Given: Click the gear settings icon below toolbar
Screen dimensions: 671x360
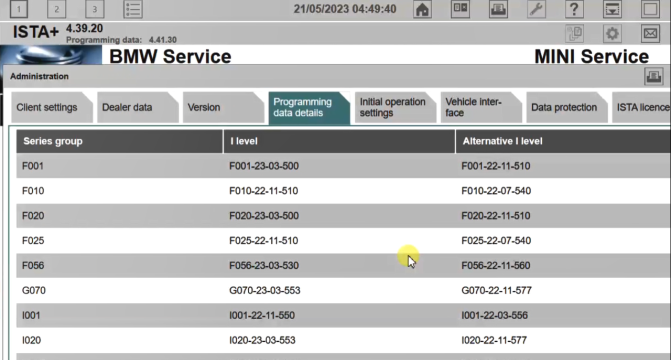Looking at the screenshot, I should (612, 33).
